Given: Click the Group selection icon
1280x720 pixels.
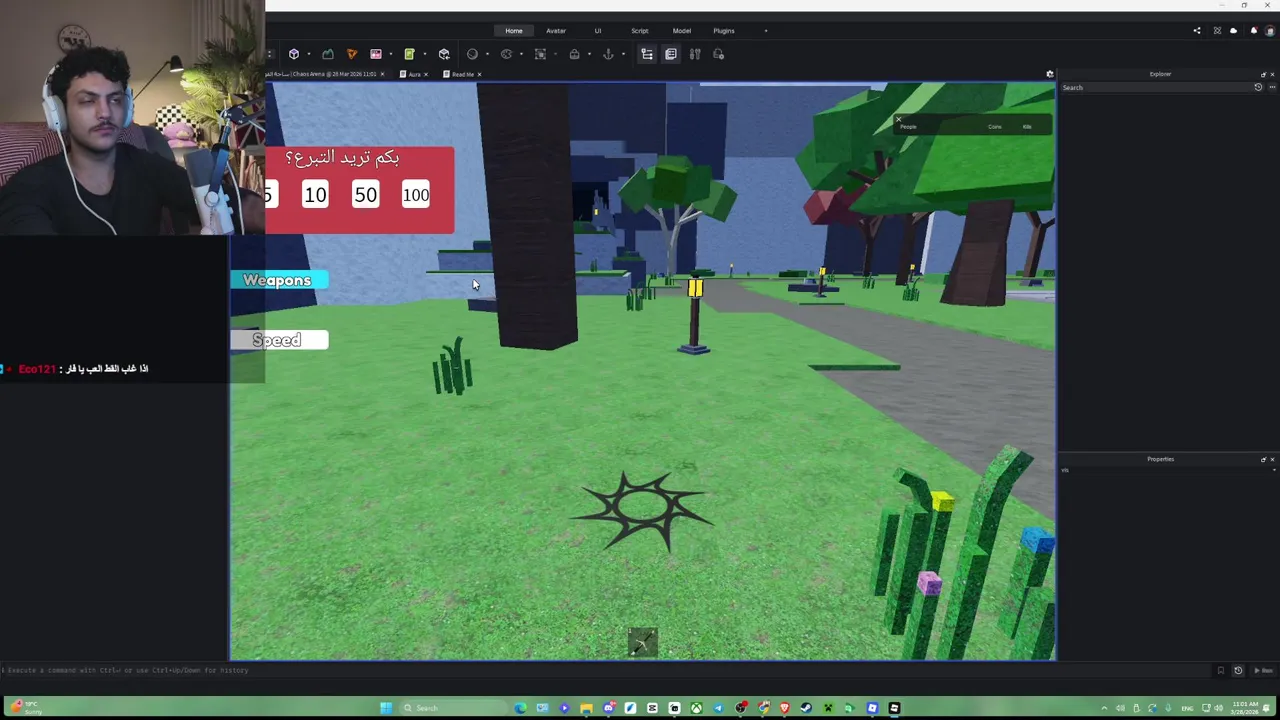Looking at the screenshot, I should [x=540, y=54].
